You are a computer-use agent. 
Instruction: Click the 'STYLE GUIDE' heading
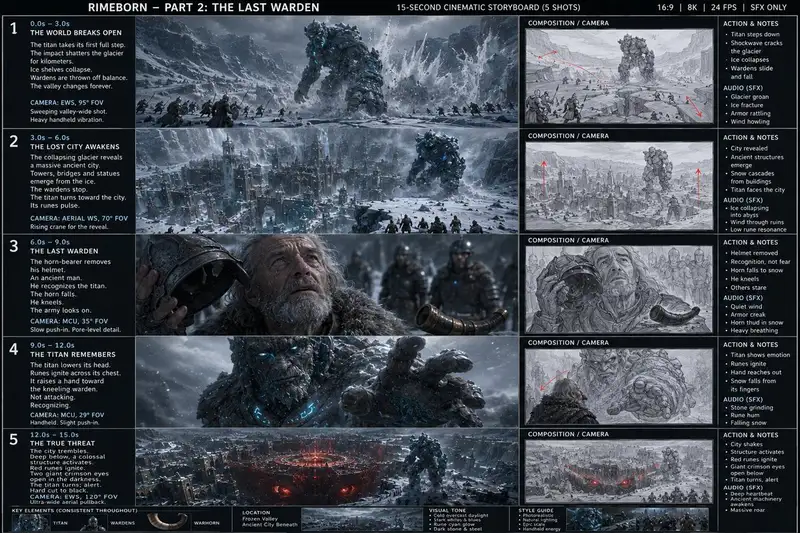[536, 511]
